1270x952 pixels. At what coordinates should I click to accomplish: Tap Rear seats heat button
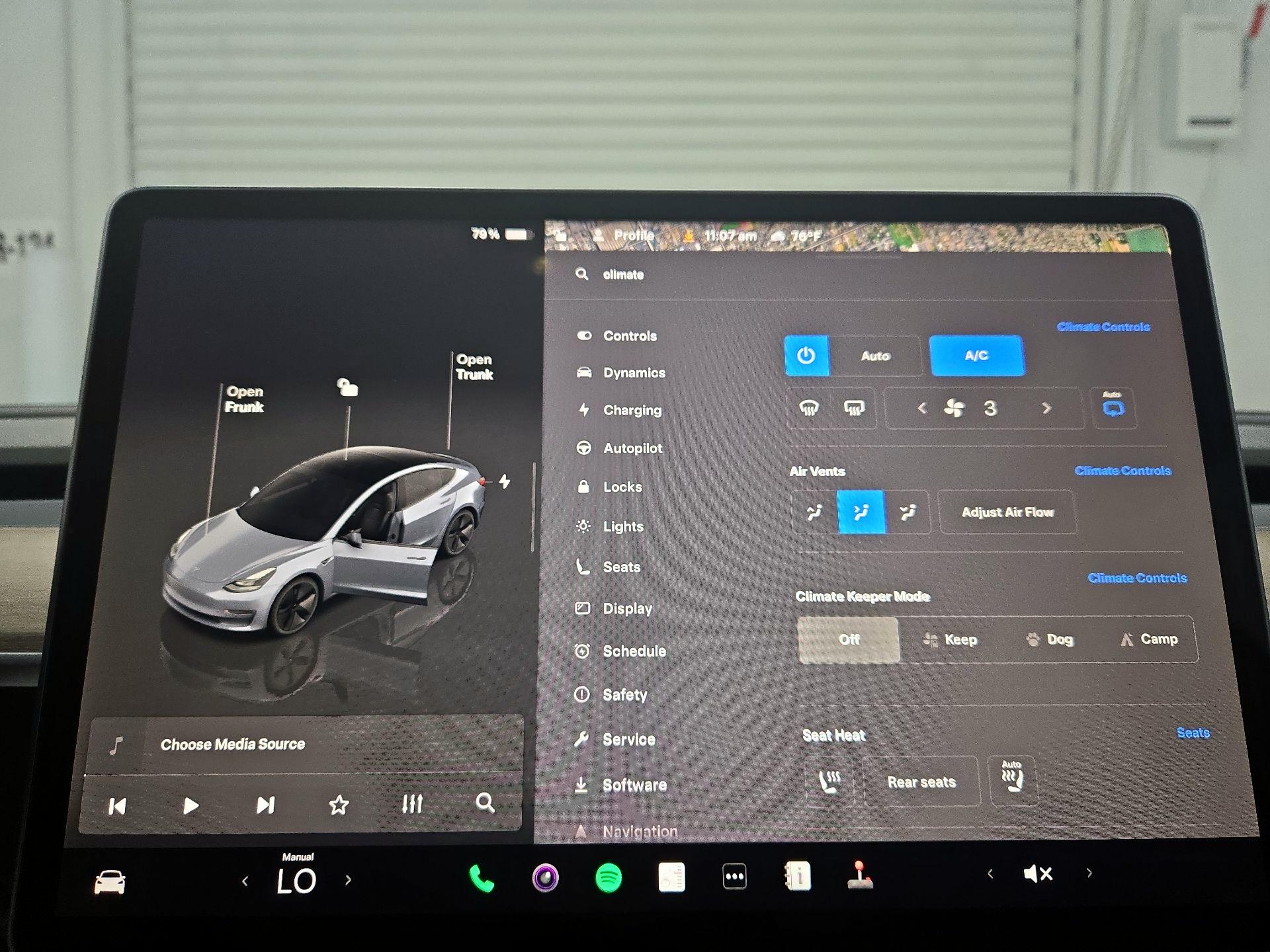tap(921, 782)
